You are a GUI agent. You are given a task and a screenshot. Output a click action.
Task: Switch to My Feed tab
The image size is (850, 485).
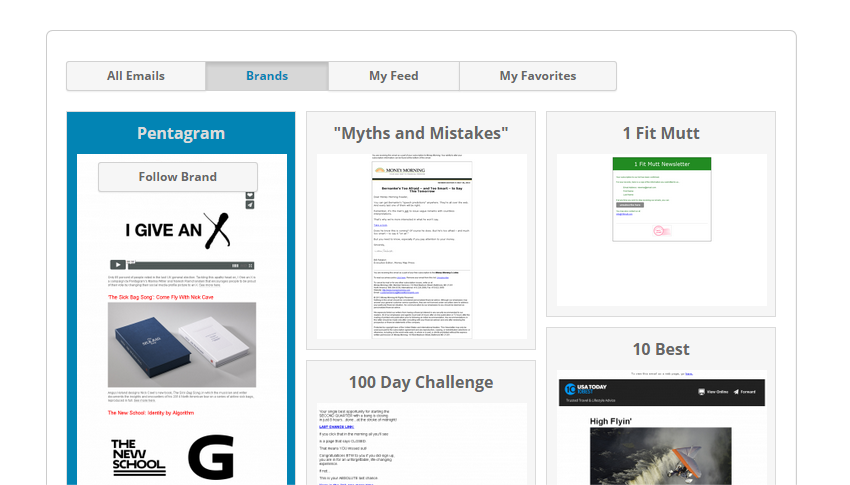pyautogui.click(x=394, y=76)
